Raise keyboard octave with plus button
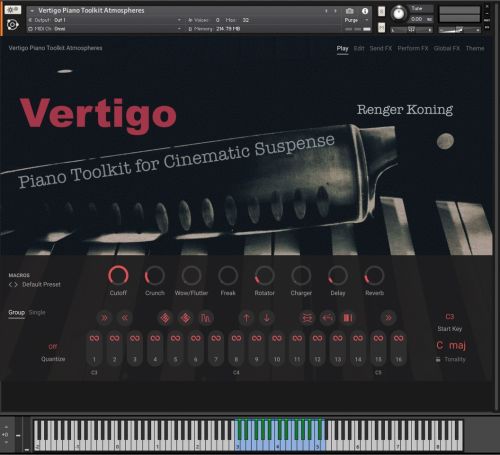The width and height of the screenshot is (500, 455). click(x=6, y=427)
